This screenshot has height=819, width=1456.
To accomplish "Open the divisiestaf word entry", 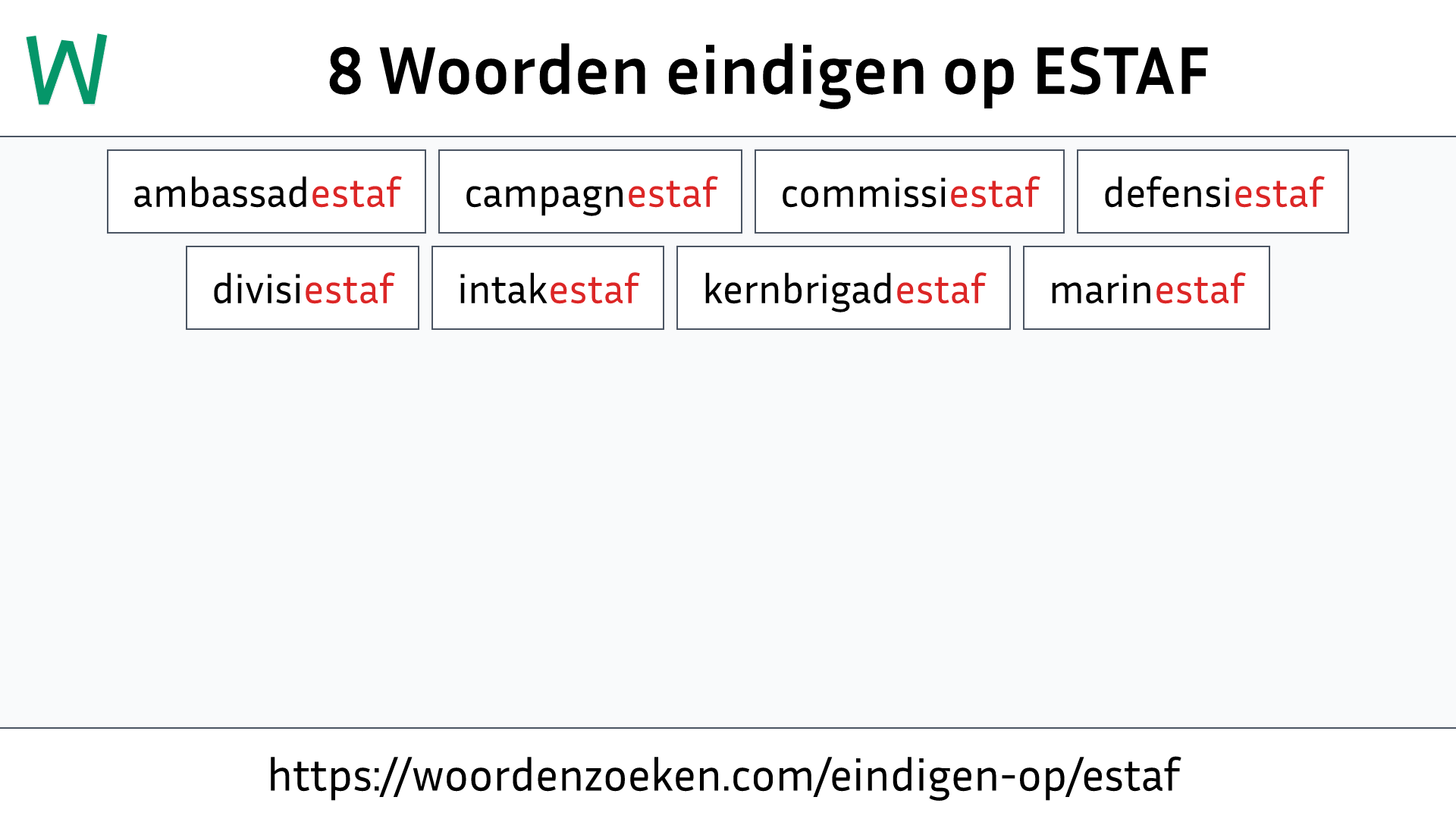I will click(302, 288).
